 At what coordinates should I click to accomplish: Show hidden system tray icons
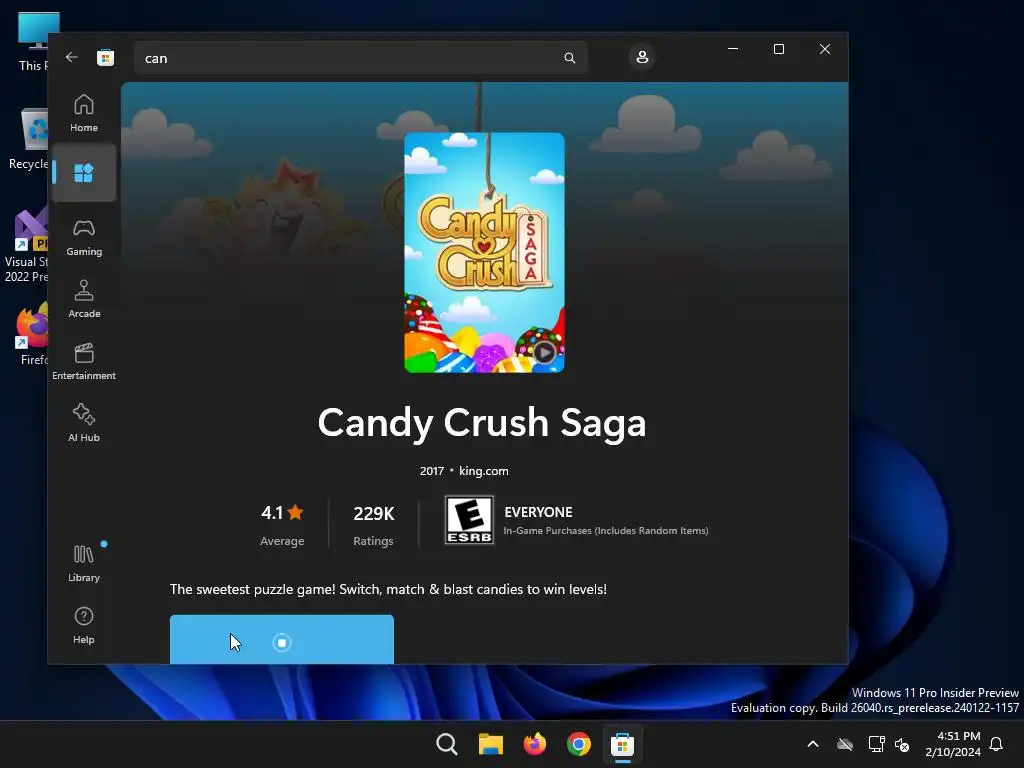pyautogui.click(x=813, y=744)
